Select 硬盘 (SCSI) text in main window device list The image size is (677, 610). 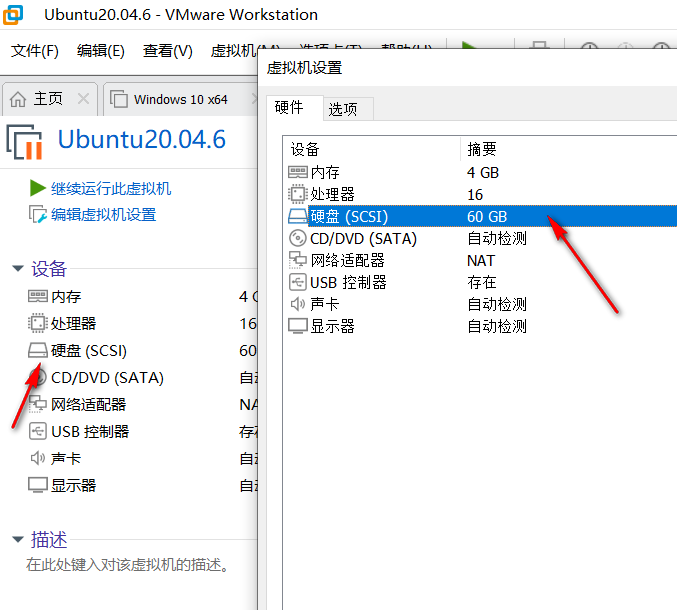89,351
